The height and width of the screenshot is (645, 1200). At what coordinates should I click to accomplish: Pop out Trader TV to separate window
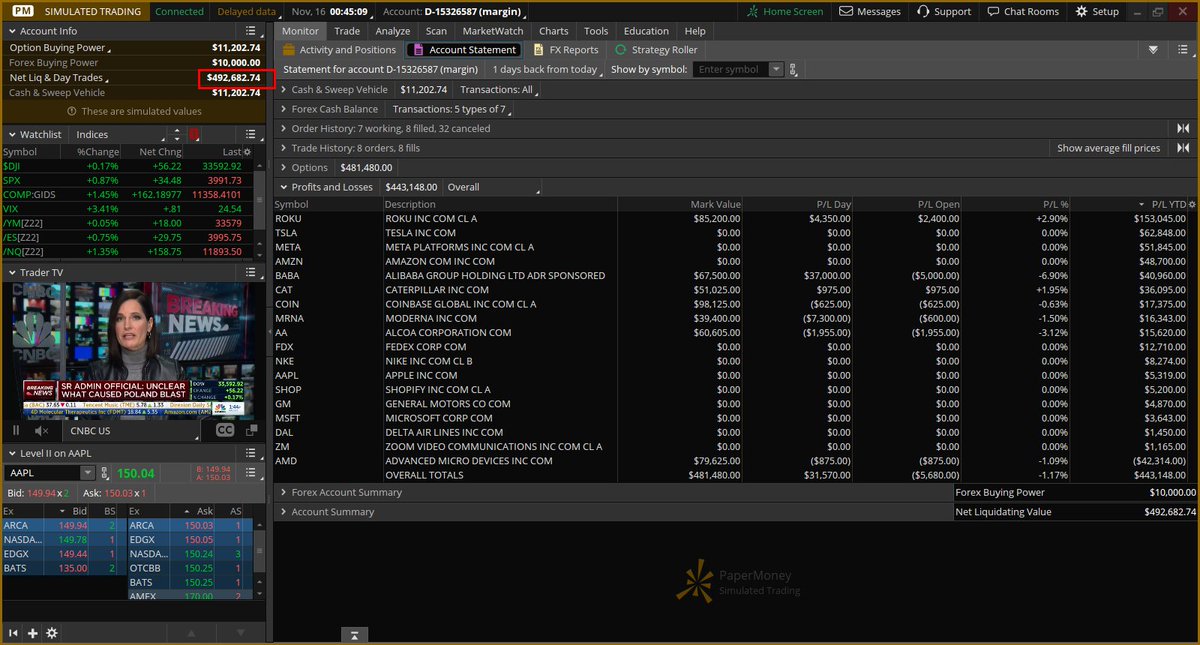[250, 431]
